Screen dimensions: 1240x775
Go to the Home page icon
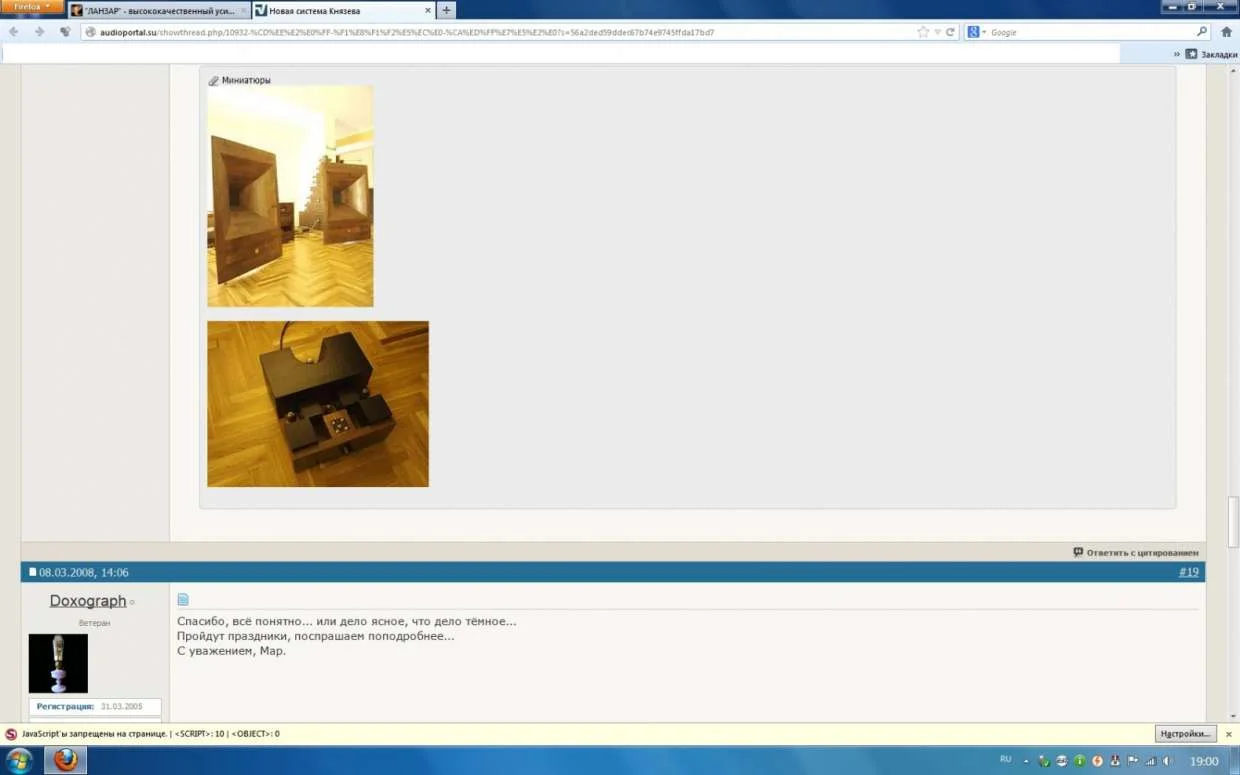[x=1226, y=32]
